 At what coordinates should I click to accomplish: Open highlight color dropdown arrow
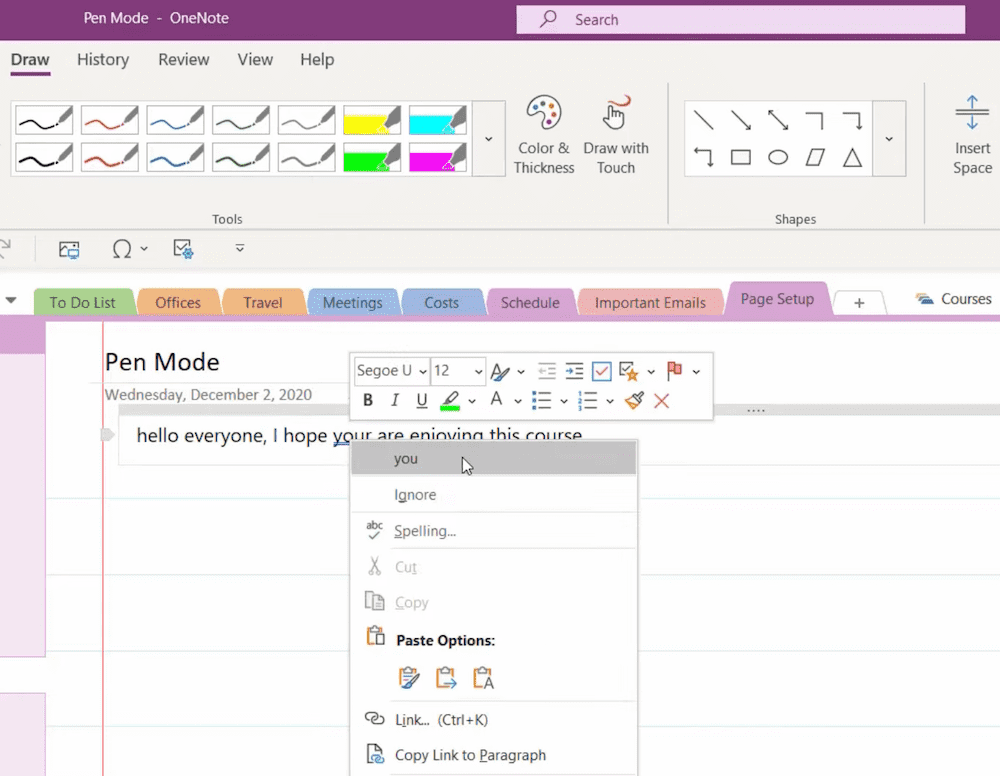472,401
